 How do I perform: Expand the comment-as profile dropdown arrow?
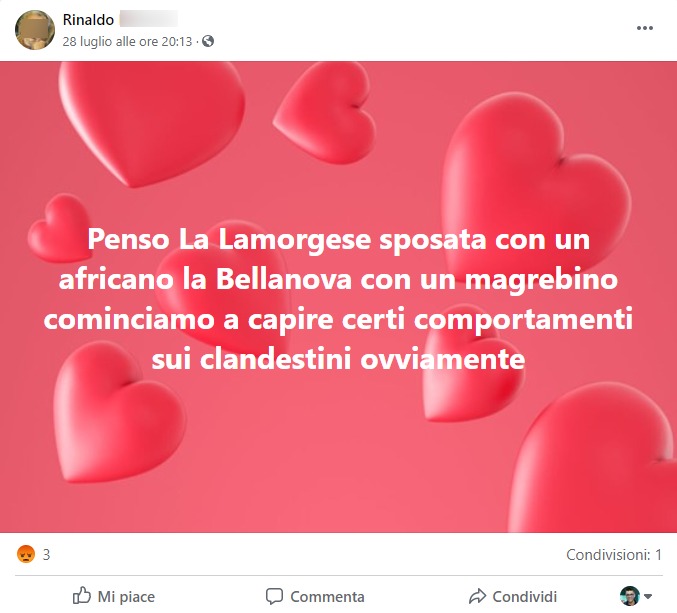tap(648, 597)
